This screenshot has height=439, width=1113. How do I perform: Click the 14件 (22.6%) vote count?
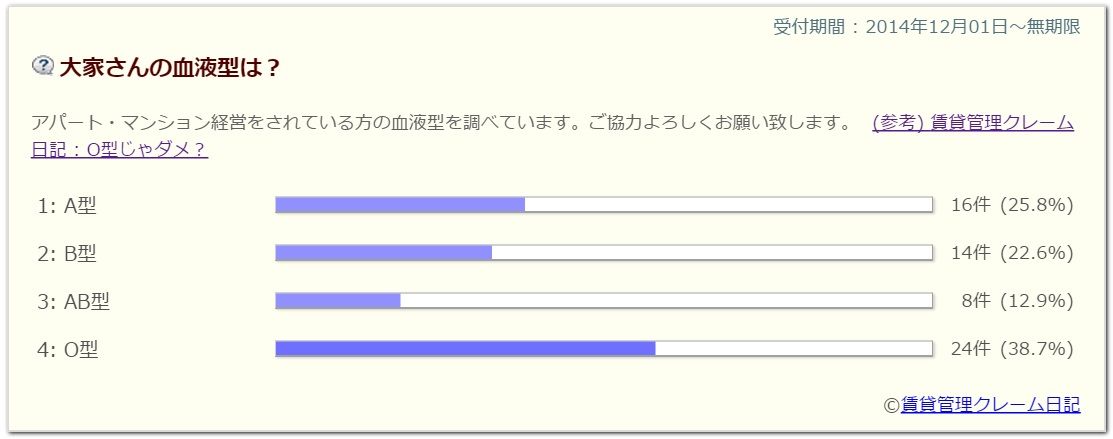[1011, 253]
